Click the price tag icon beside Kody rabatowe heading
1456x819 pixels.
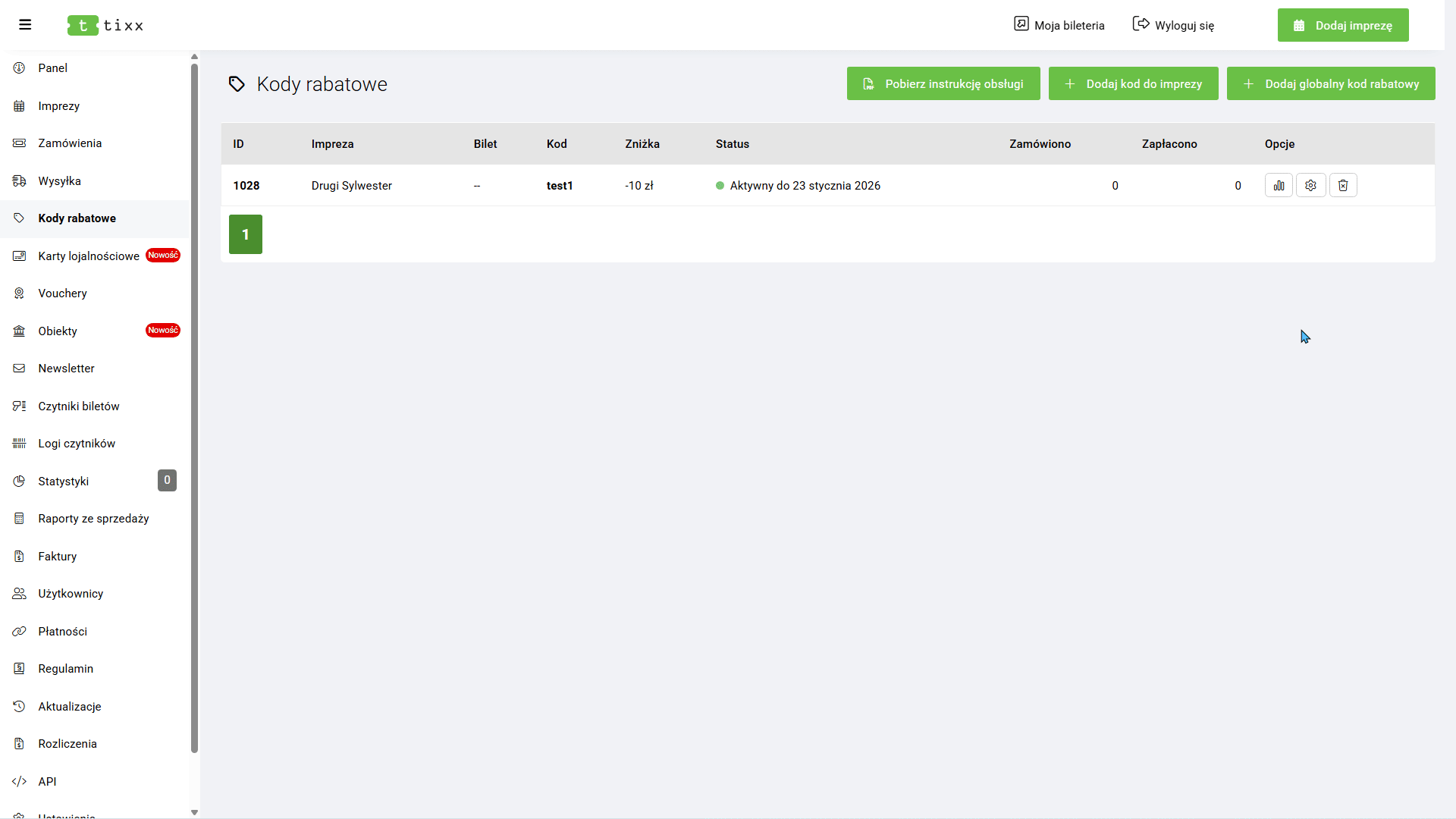click(x=237, y=84)
